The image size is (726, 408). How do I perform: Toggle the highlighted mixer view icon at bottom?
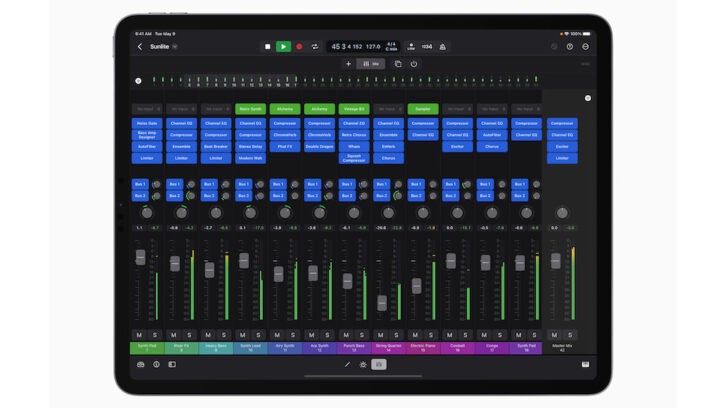pos(379,364)
